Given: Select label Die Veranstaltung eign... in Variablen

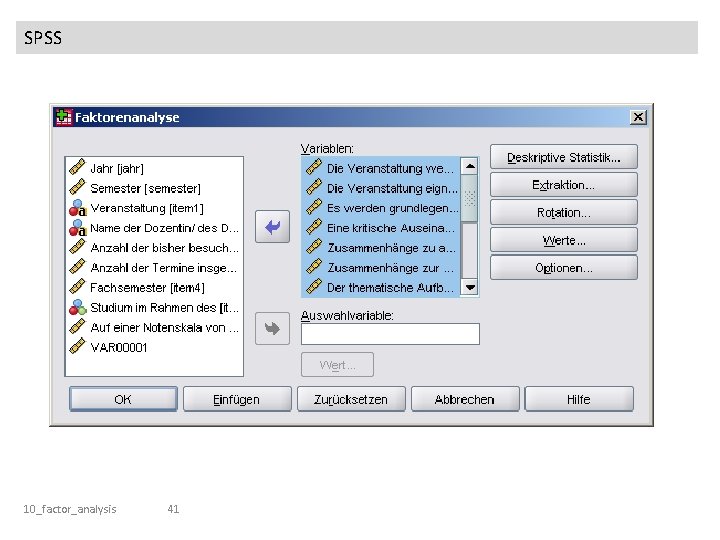Looking at the screenshot, I should click(x=392, y=188).
